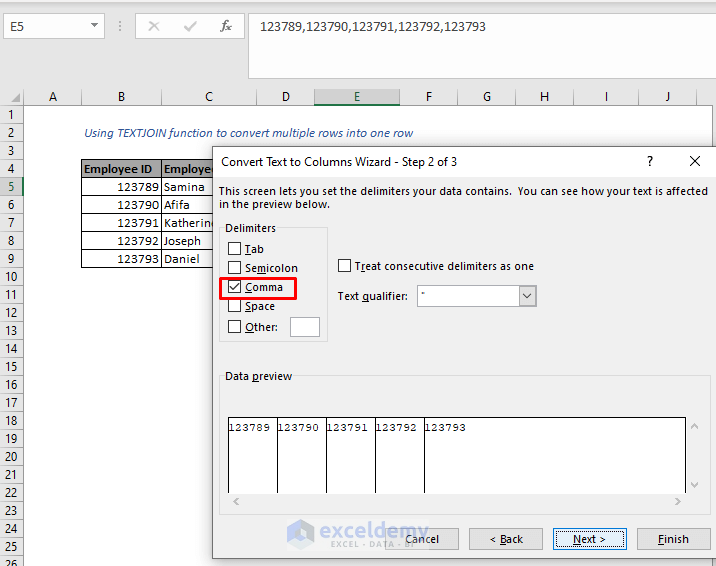The image size is (716, 566).
Task: Select preview column 123790
Action: pyautogui.click(x=302, y=455)
